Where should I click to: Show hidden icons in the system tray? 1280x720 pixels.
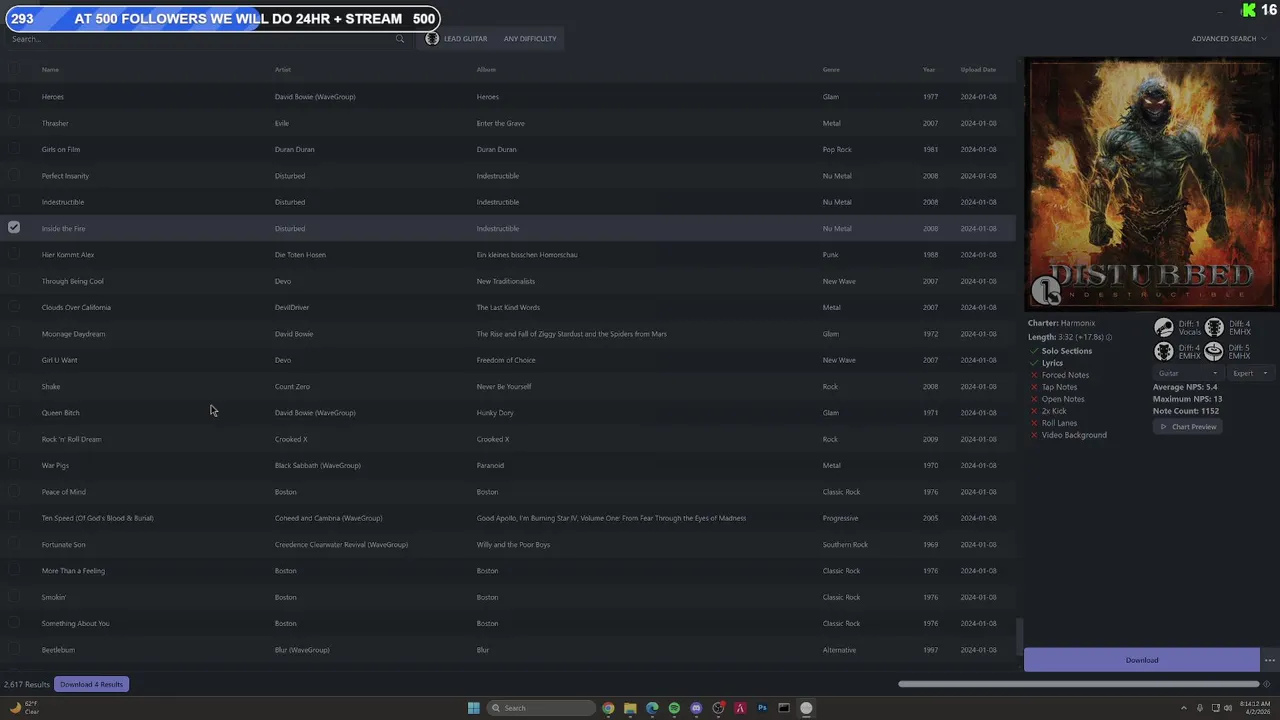point(1184,708)
